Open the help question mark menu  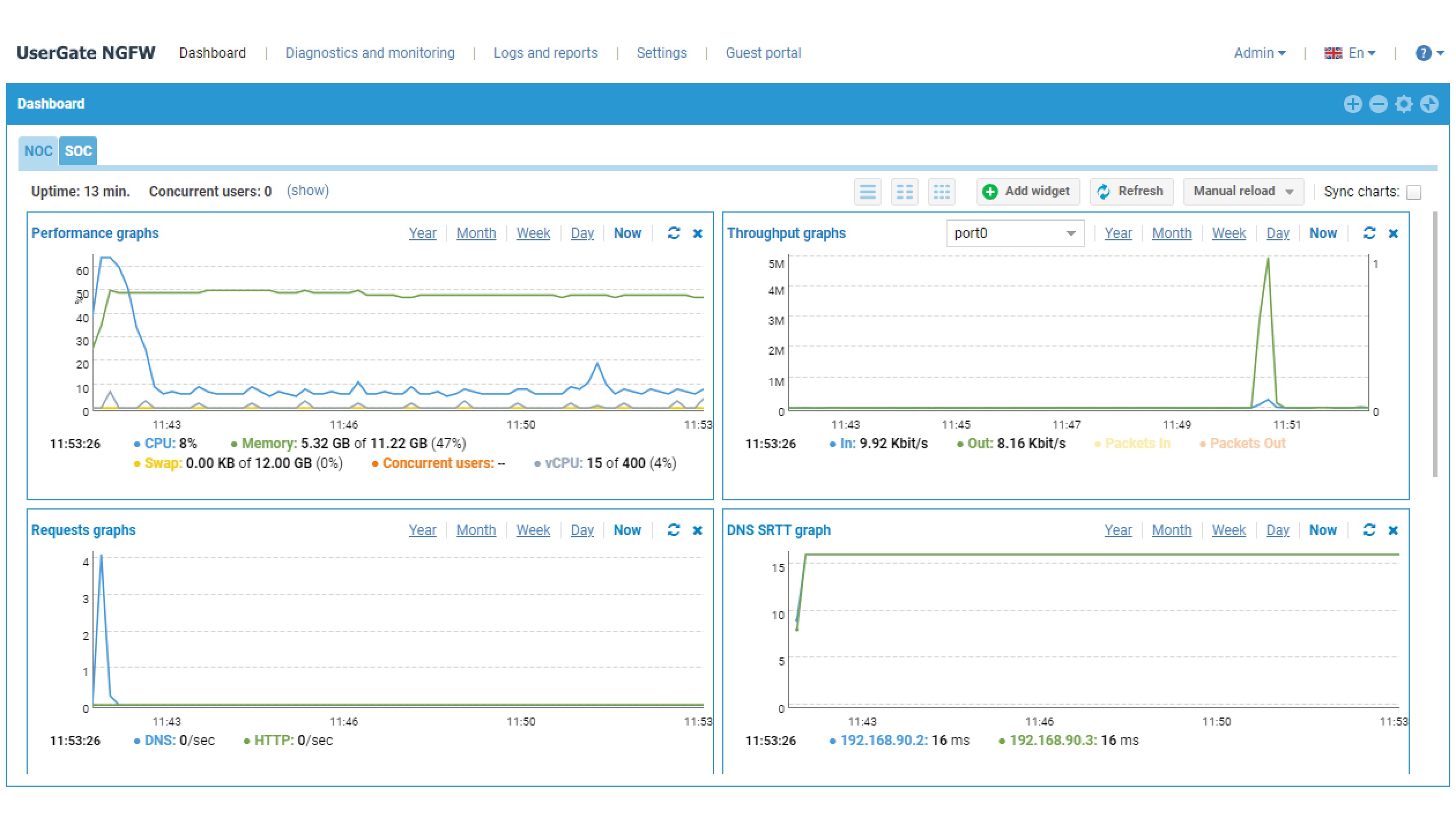pos(1424,53)
